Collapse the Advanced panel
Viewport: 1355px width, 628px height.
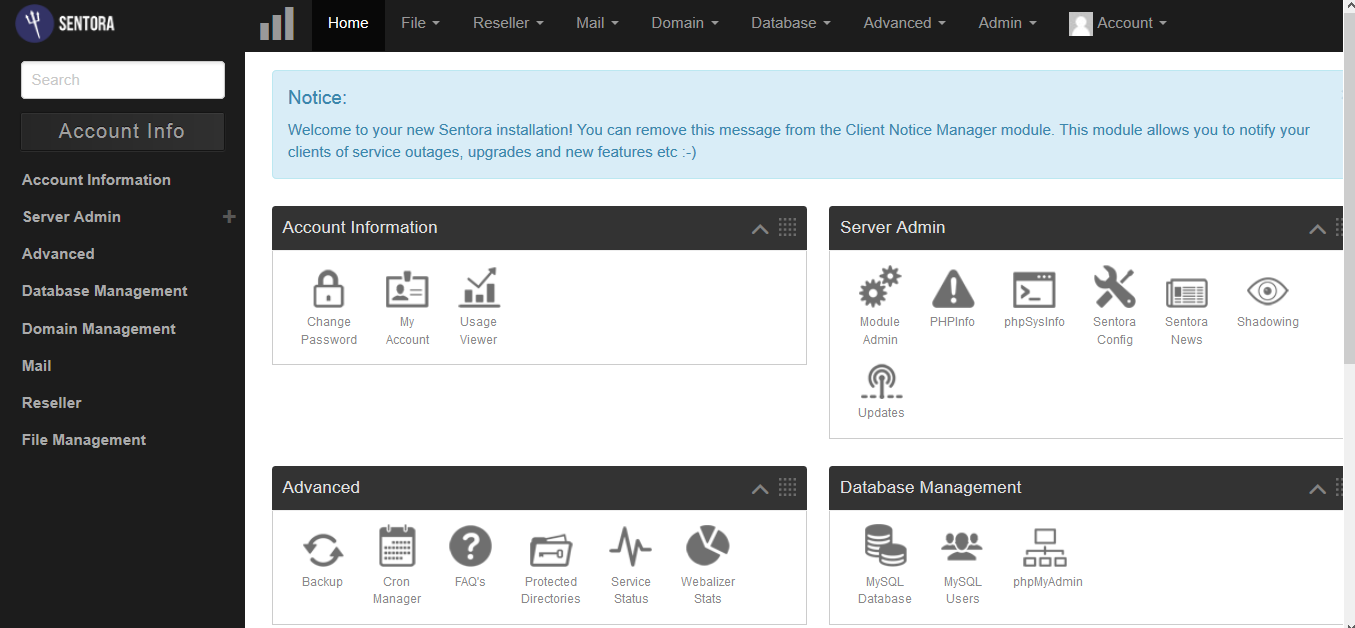pyautogui.click(x=760, y=489)
